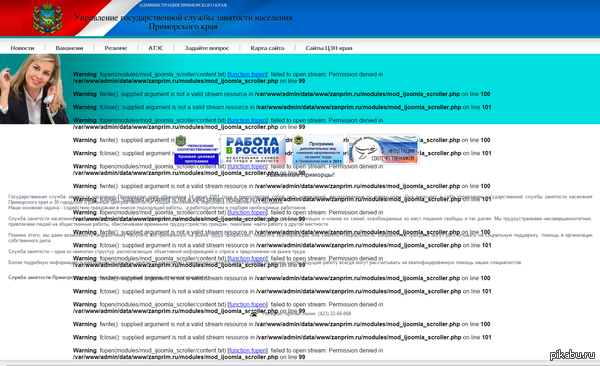Follow the first function.fopen link
The image size is (600, 366).
[x=248, y=74]
